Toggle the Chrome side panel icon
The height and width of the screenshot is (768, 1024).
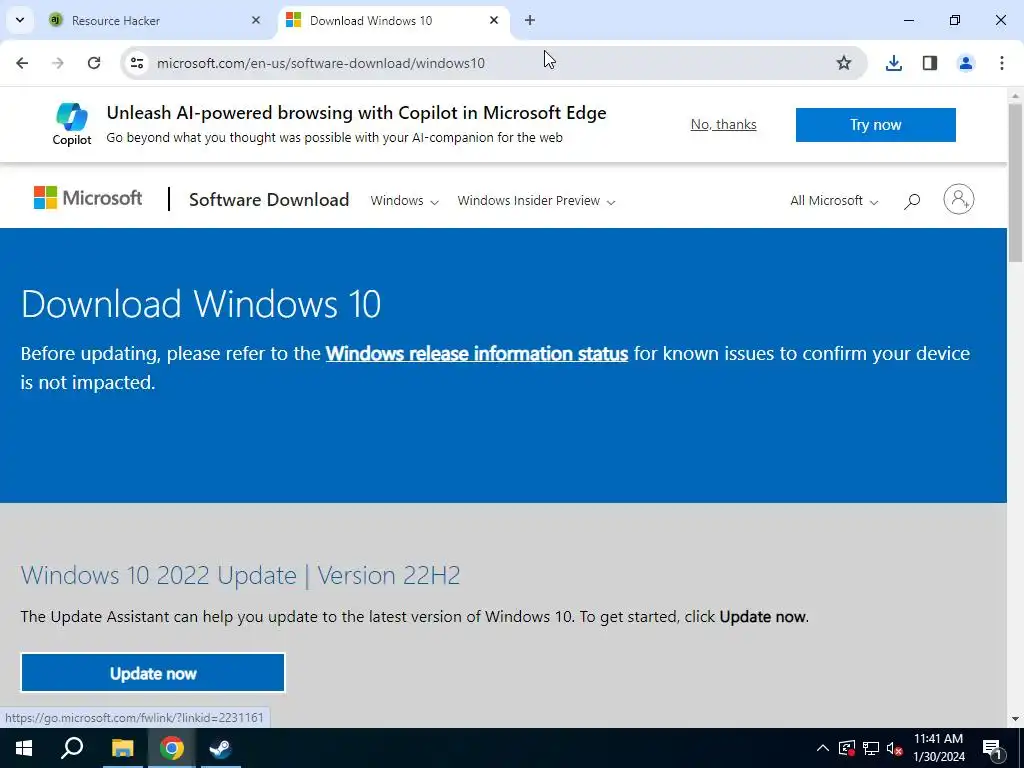930,63
